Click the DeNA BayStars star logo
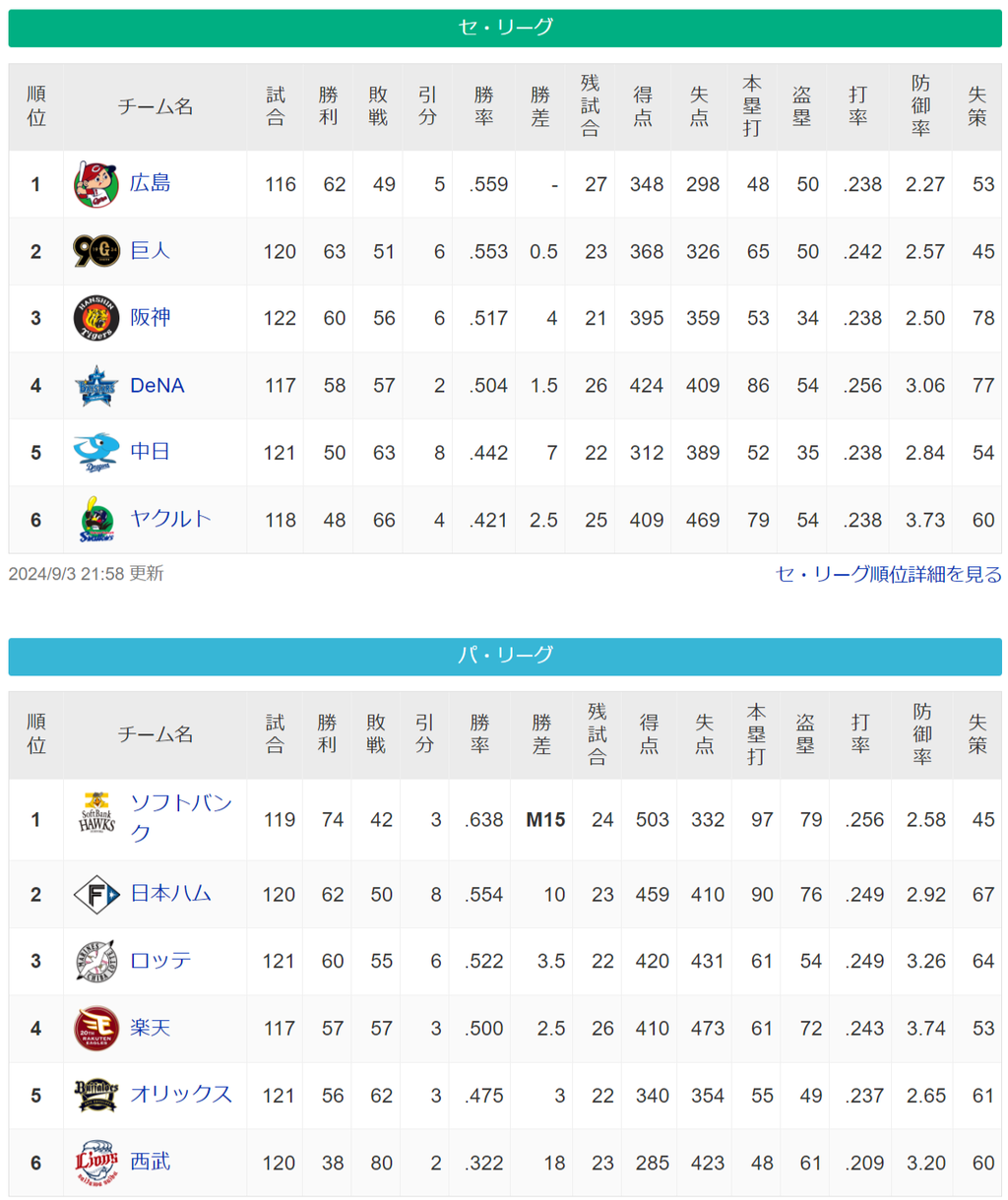The width and height of the screenshot is (1008, 1200). [x=95, y=386]
